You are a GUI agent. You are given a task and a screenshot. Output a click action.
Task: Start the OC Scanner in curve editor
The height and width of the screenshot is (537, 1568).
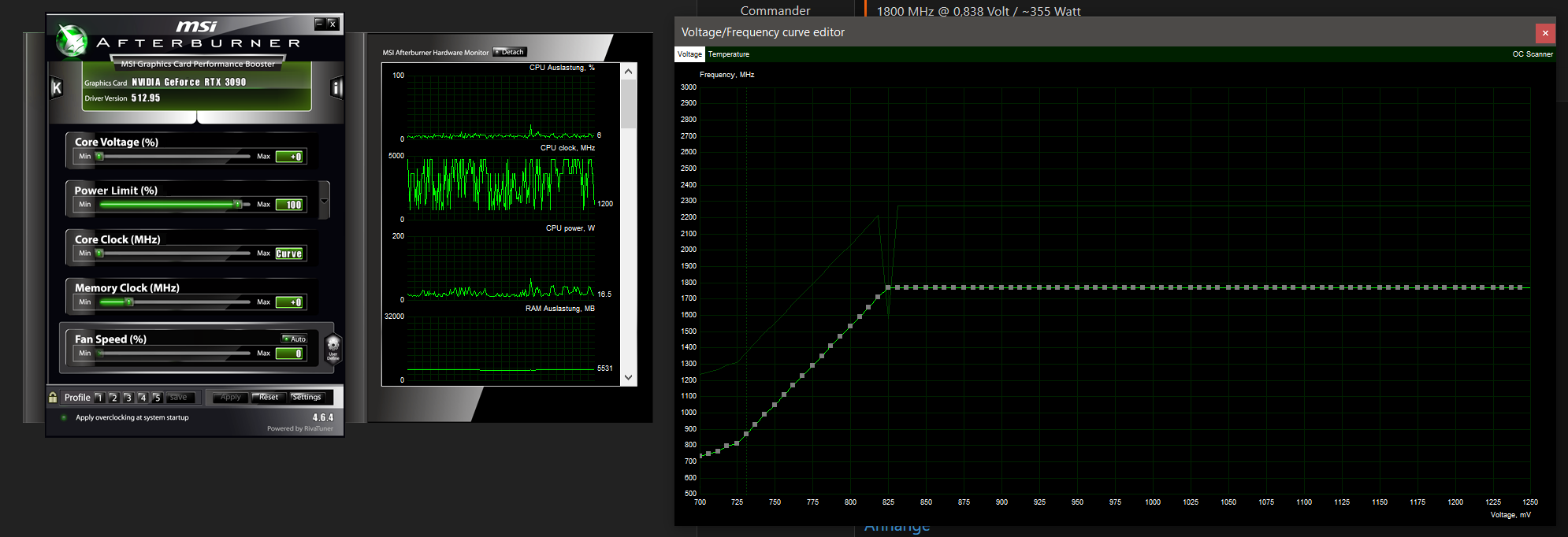[1533, 54]
